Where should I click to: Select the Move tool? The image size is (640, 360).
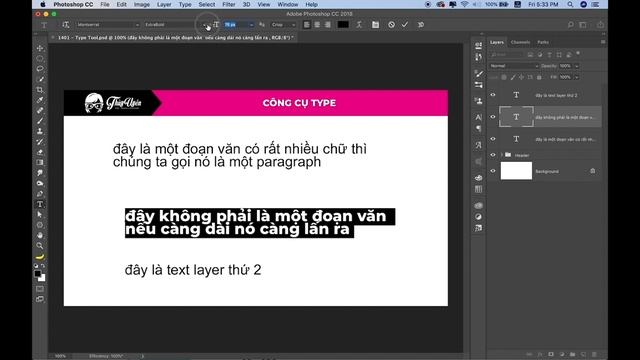(40, 48)
